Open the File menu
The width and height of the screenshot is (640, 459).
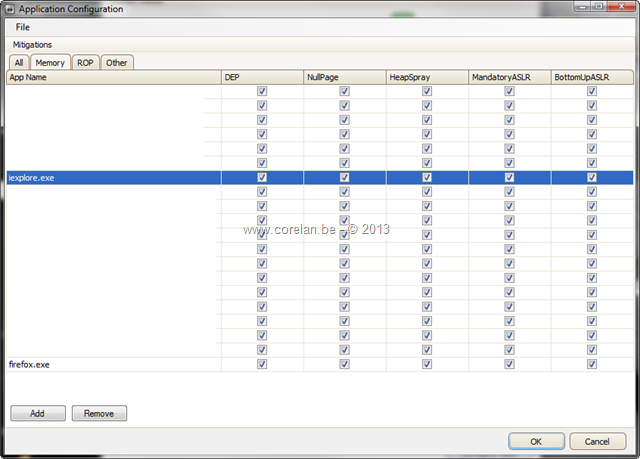pyautogui.click(x=23, y=27)
